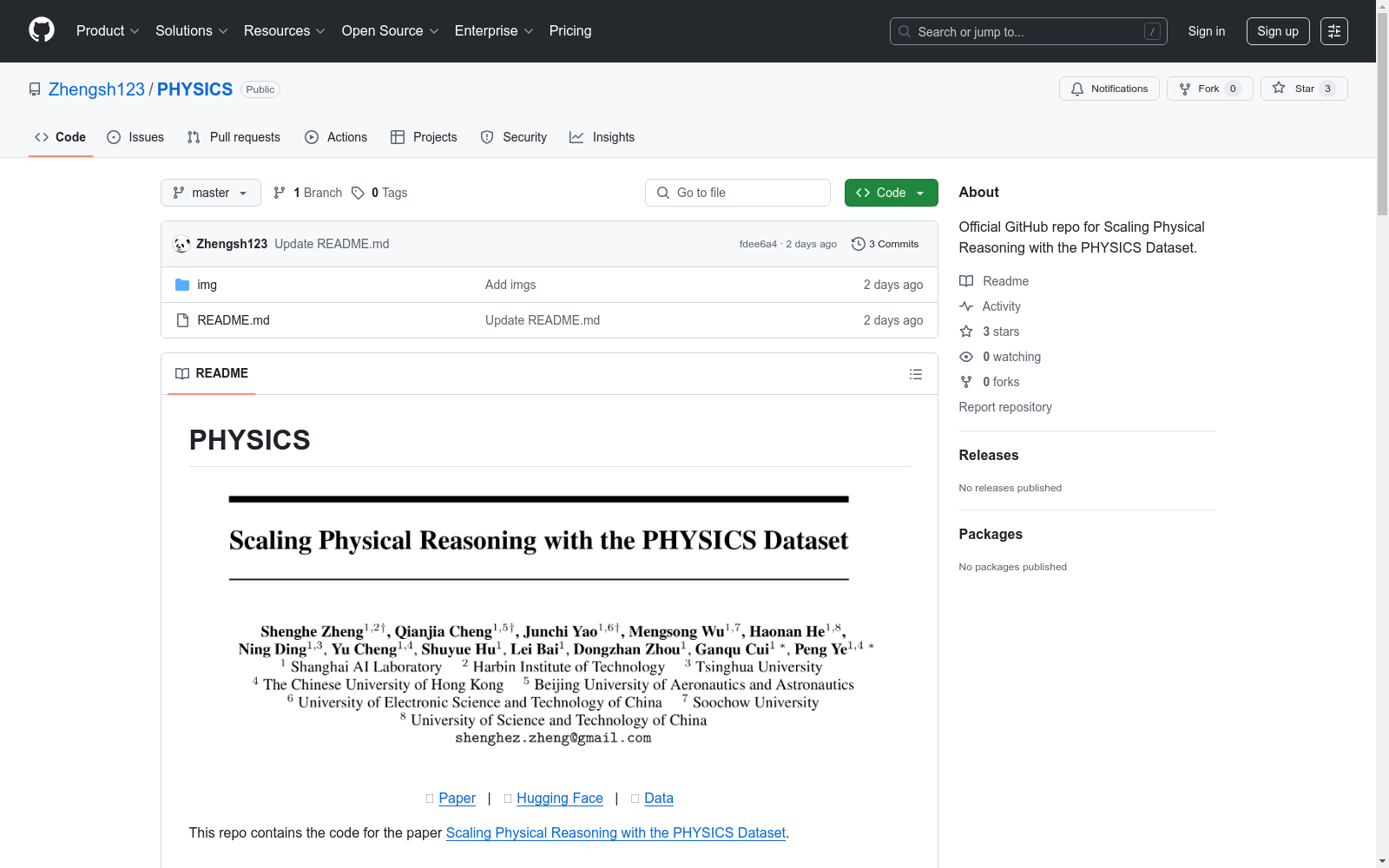The height and width of the screenshot is (868, 1389).
Task: Expand the Enterprise menu
Action: point(494,31)
